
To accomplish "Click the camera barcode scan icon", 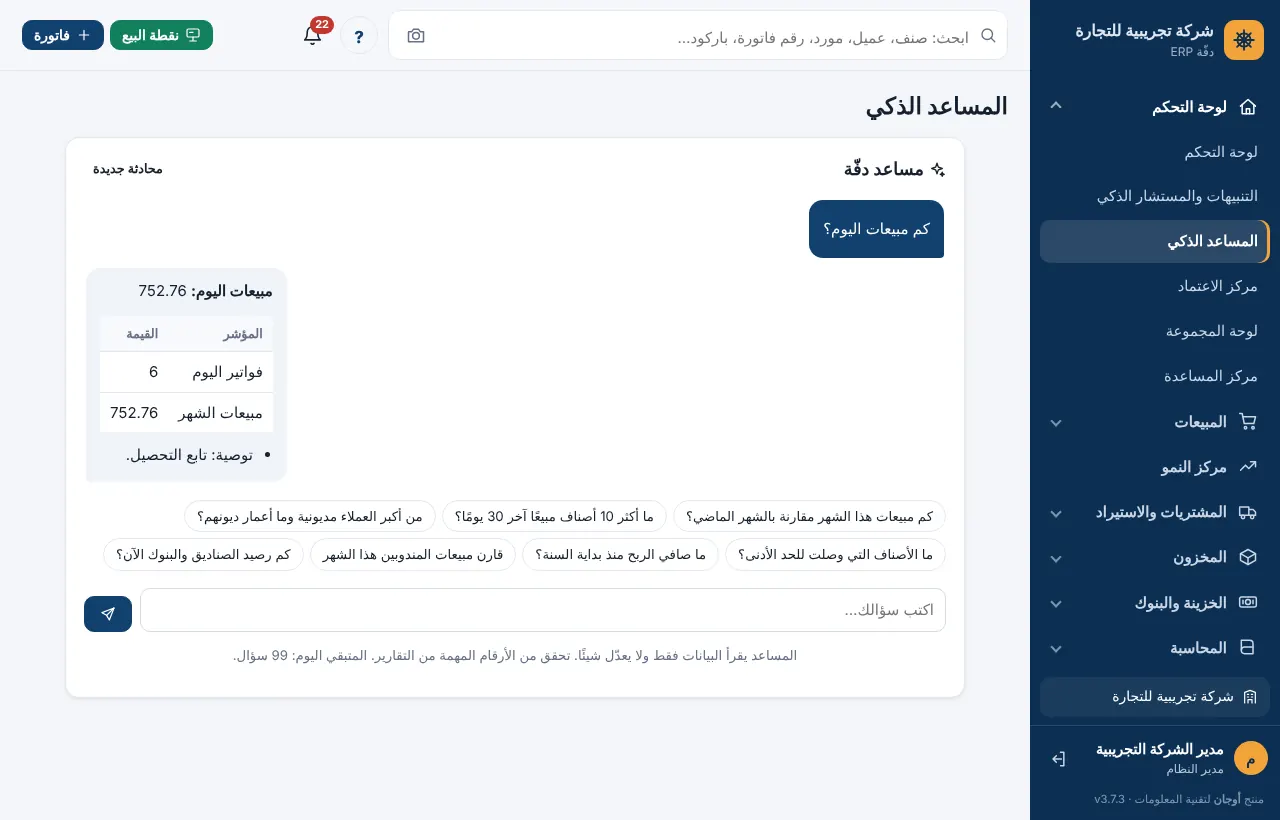I will click(x=416, y=36).
